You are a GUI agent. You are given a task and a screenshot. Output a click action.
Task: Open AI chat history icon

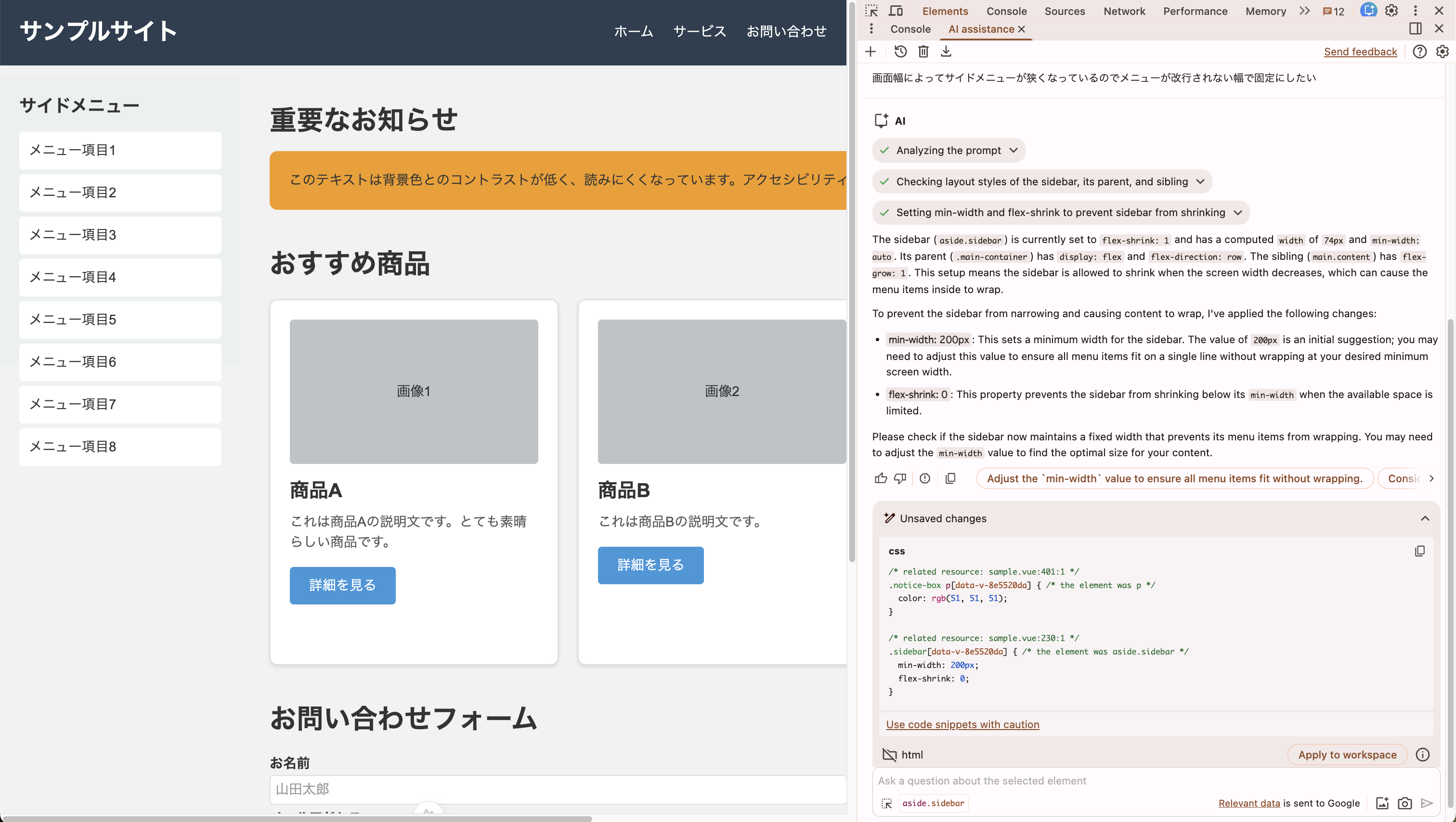tap(900, 51)
